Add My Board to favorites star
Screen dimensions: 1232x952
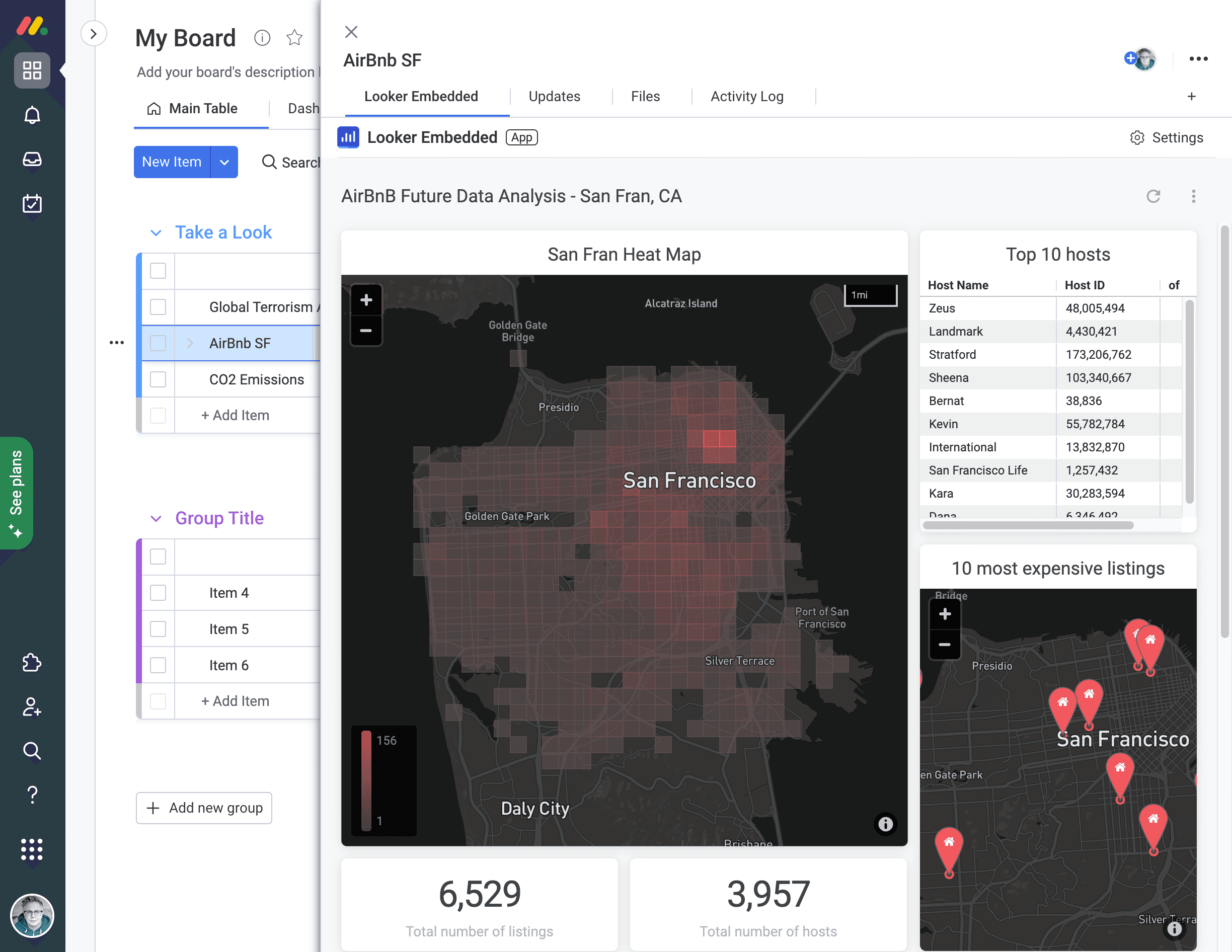294,38
